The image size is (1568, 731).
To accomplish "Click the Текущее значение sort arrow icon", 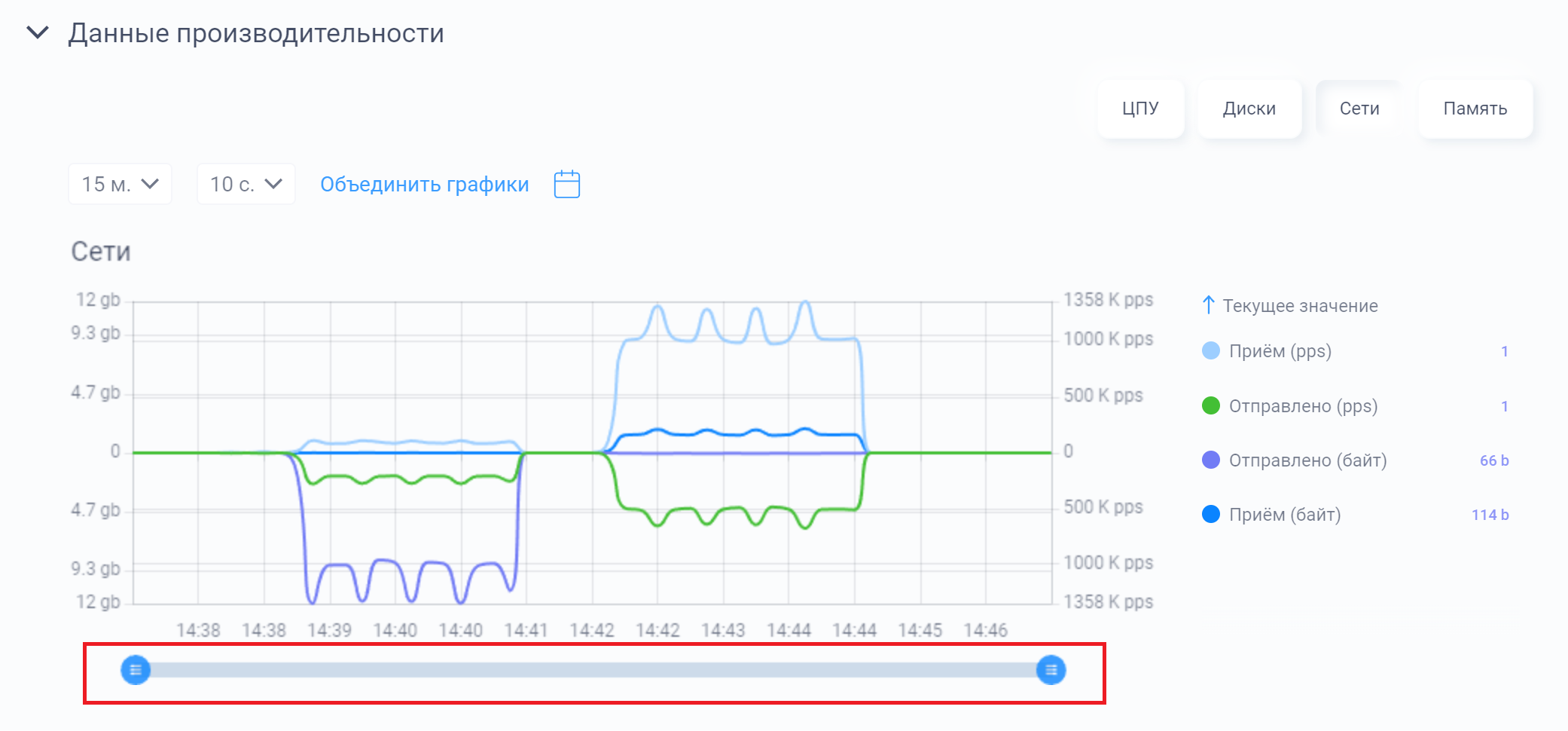I will [1208, 305].
